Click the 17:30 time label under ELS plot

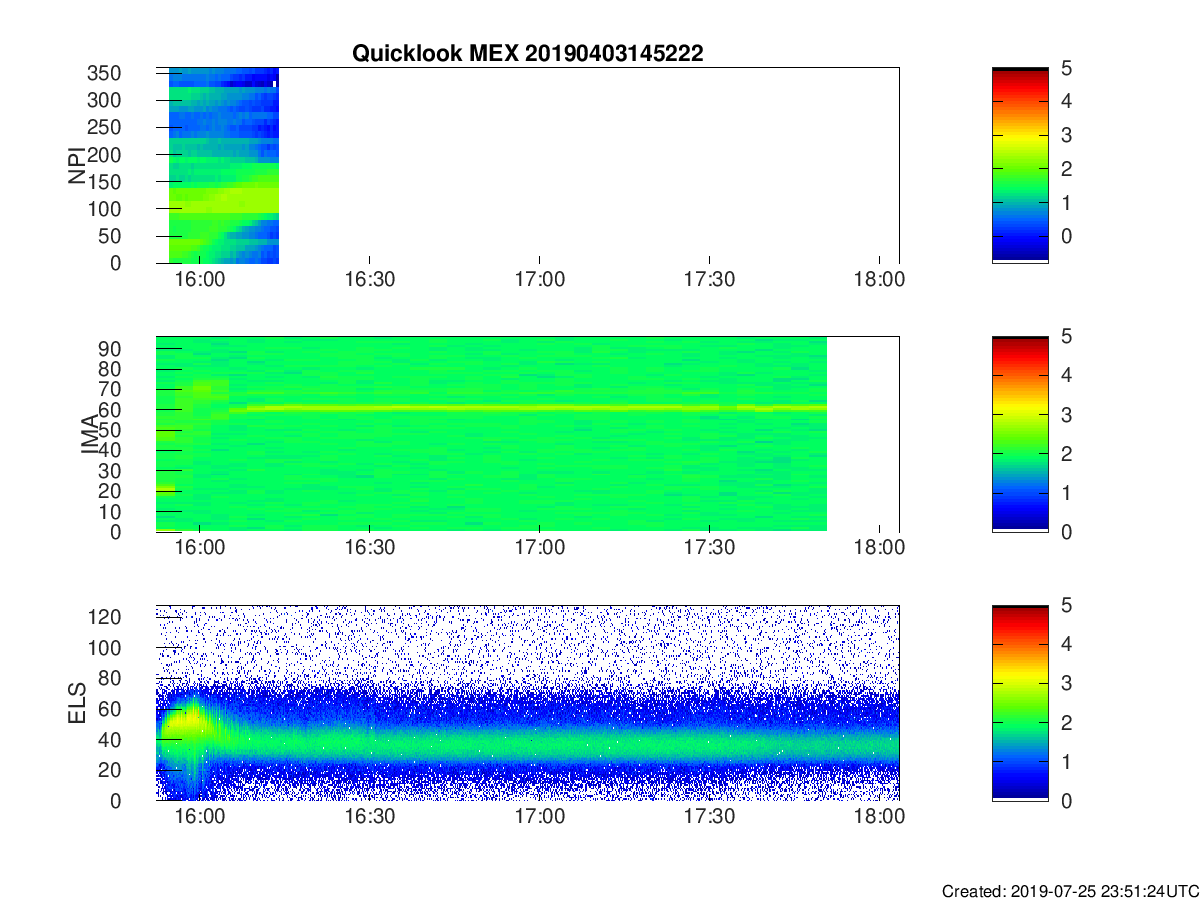(710, 817)
